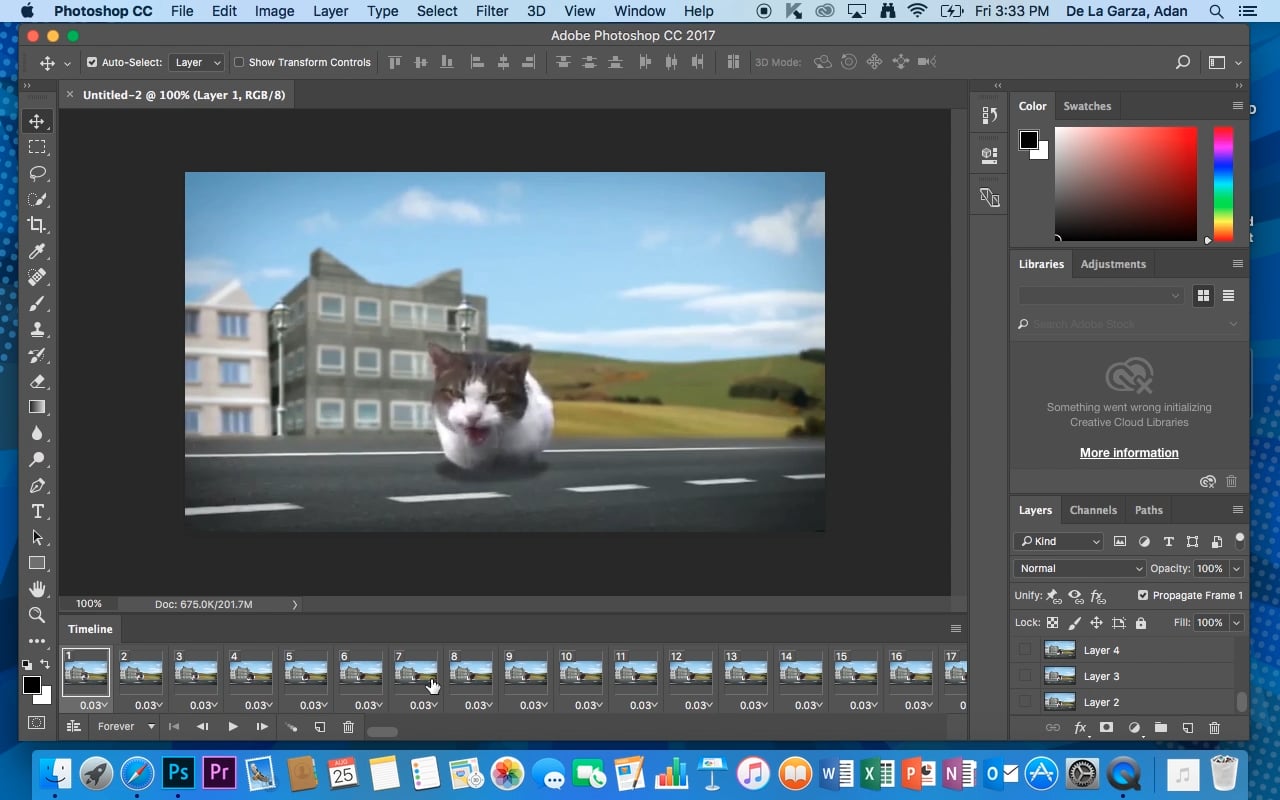Select the Brush tool
The image size is (1280, 800).
[x=37, y=303]
